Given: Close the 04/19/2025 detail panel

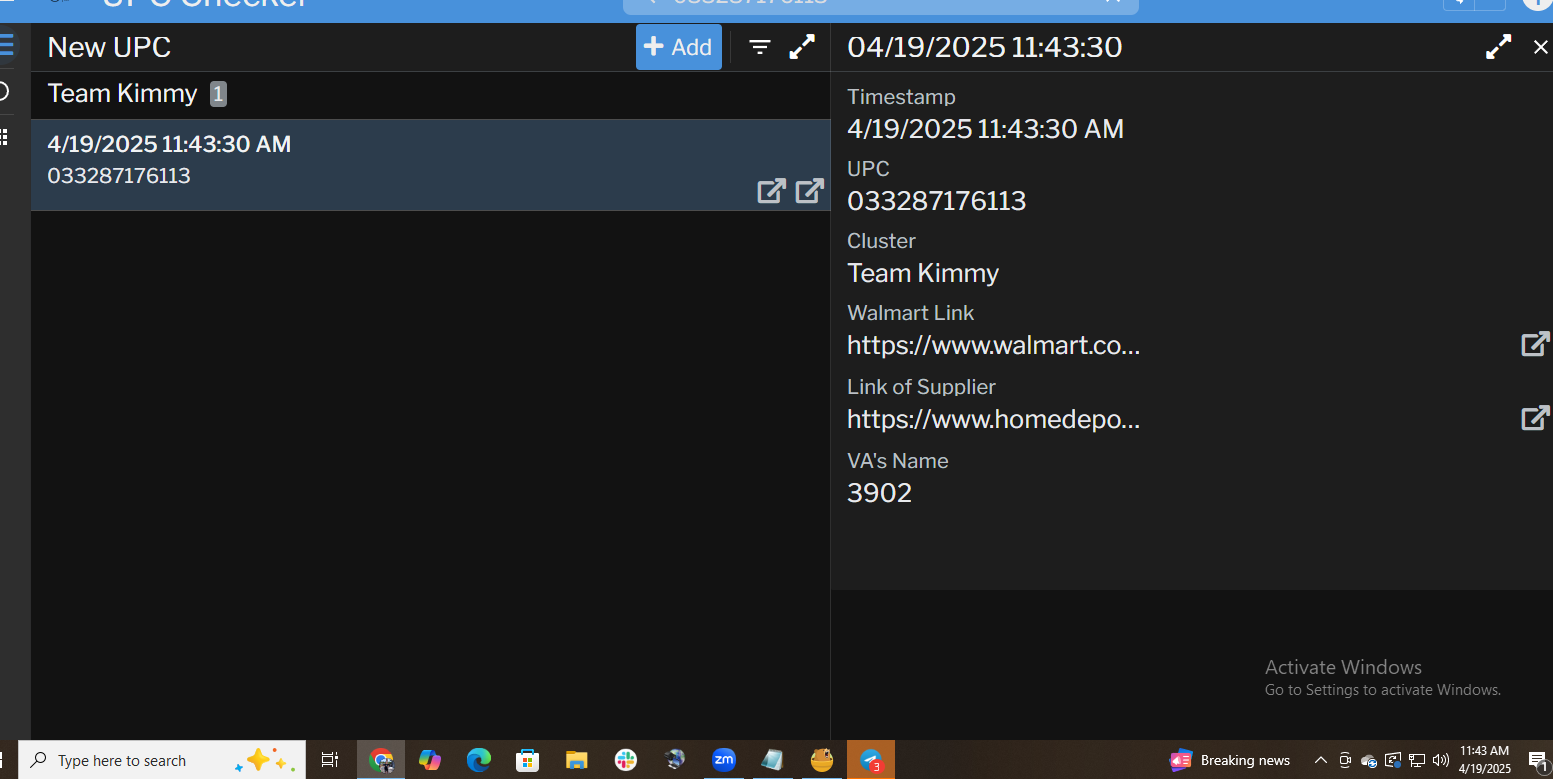Looking at the screenshot, I should point(1540,47).
